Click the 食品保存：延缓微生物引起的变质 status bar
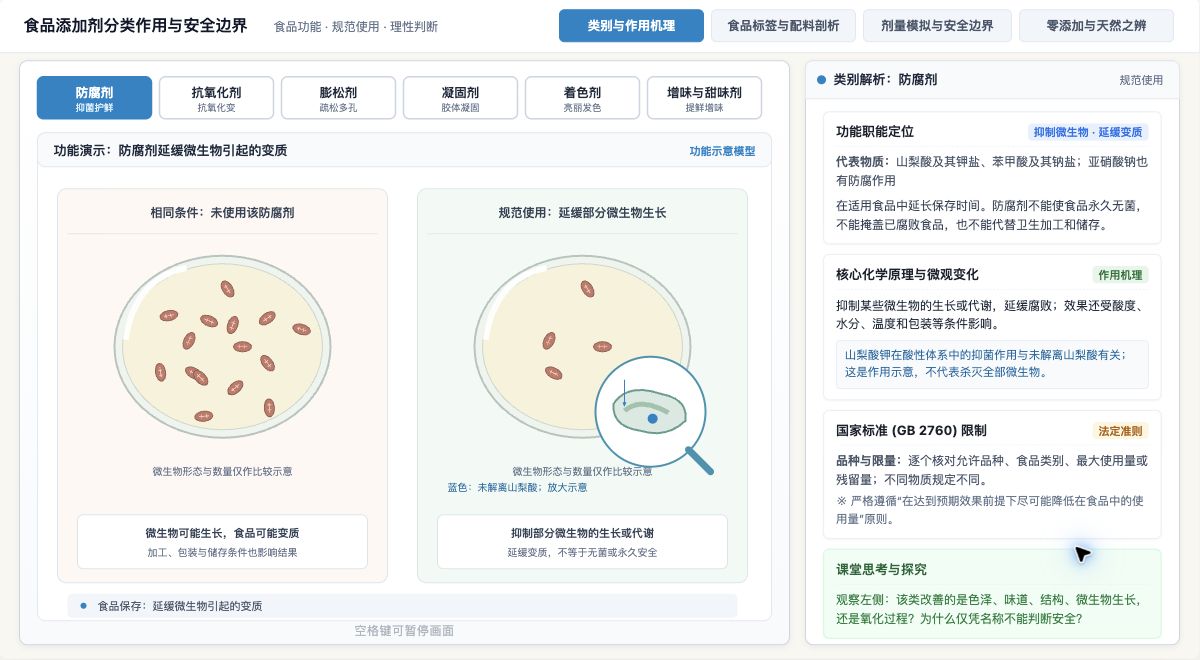Viewport: 1200px width, 660px height. point(402,606)
